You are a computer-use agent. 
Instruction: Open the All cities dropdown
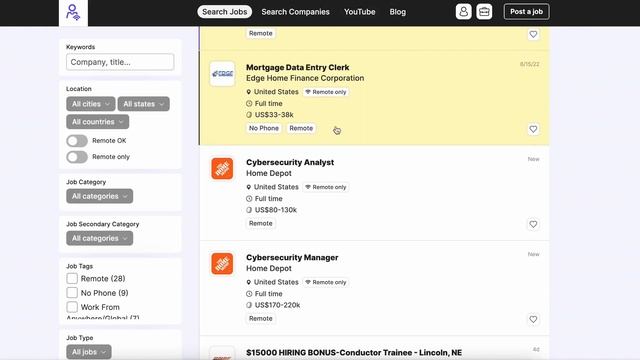point(91,104)
